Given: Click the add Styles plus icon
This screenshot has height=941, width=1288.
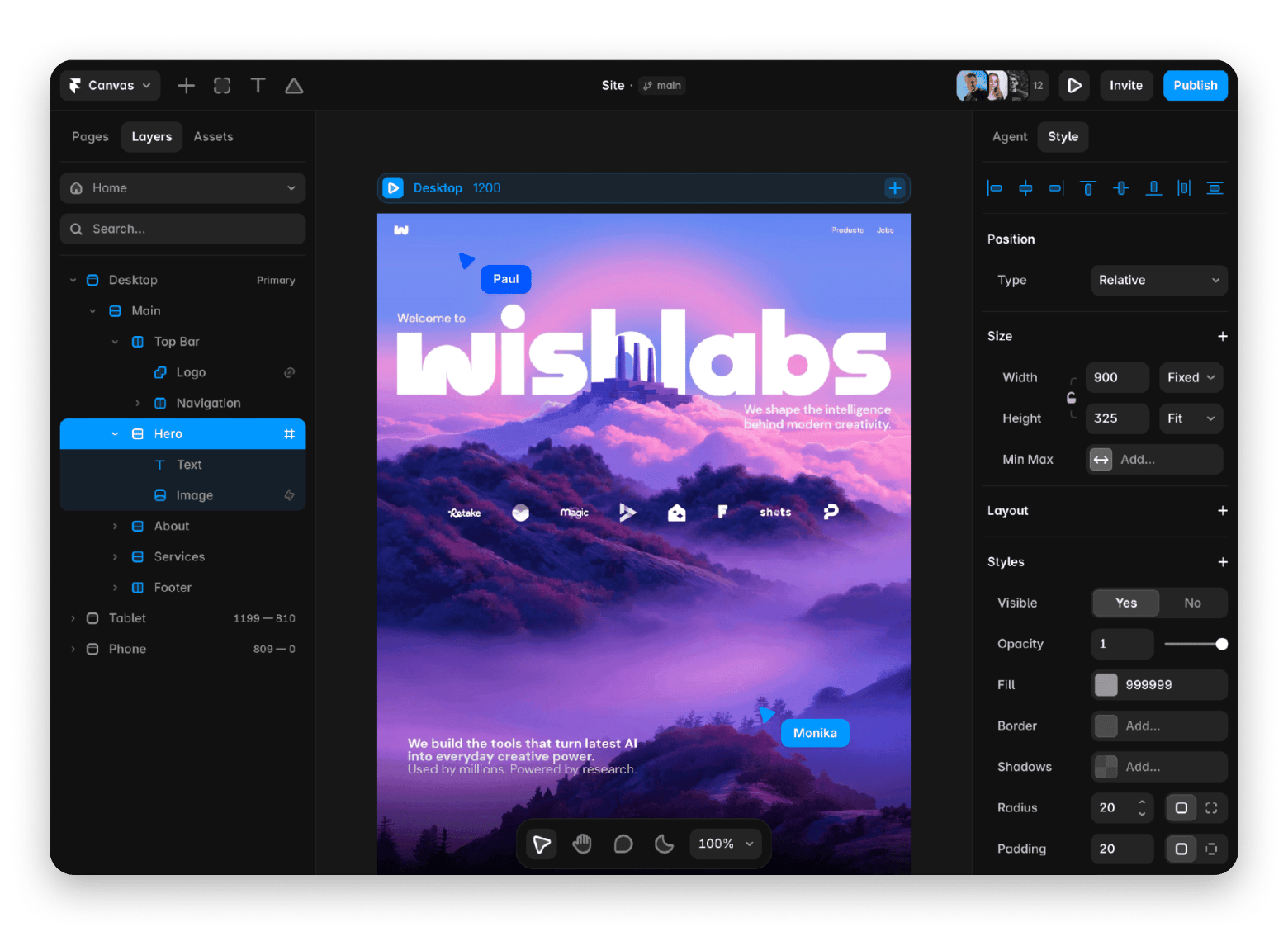Looking at the screenshot, I should tap(1223, 562).
